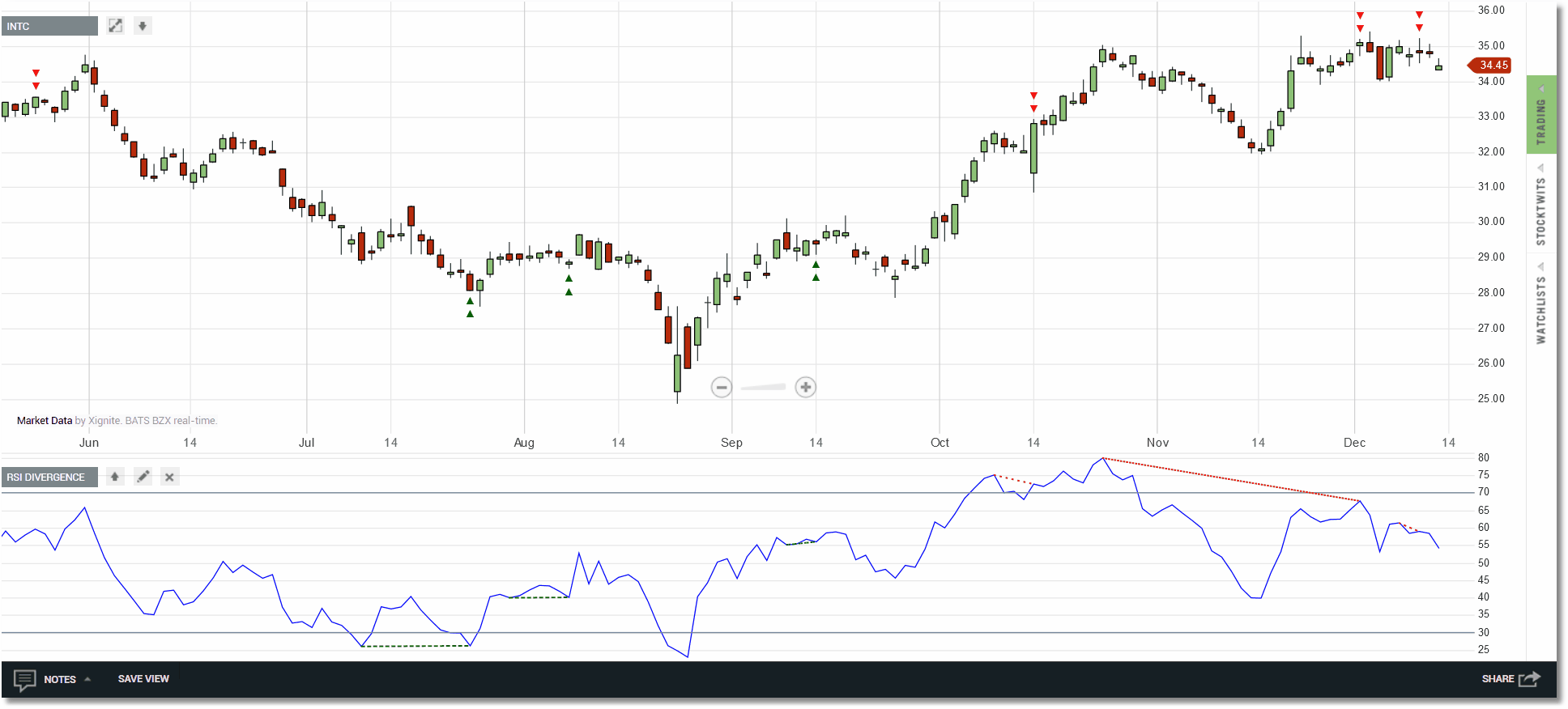Screen dimensions: 1568x709
Task: Click the chart zoom slider track
Action: pyautogui.click(x=763, y=387)
